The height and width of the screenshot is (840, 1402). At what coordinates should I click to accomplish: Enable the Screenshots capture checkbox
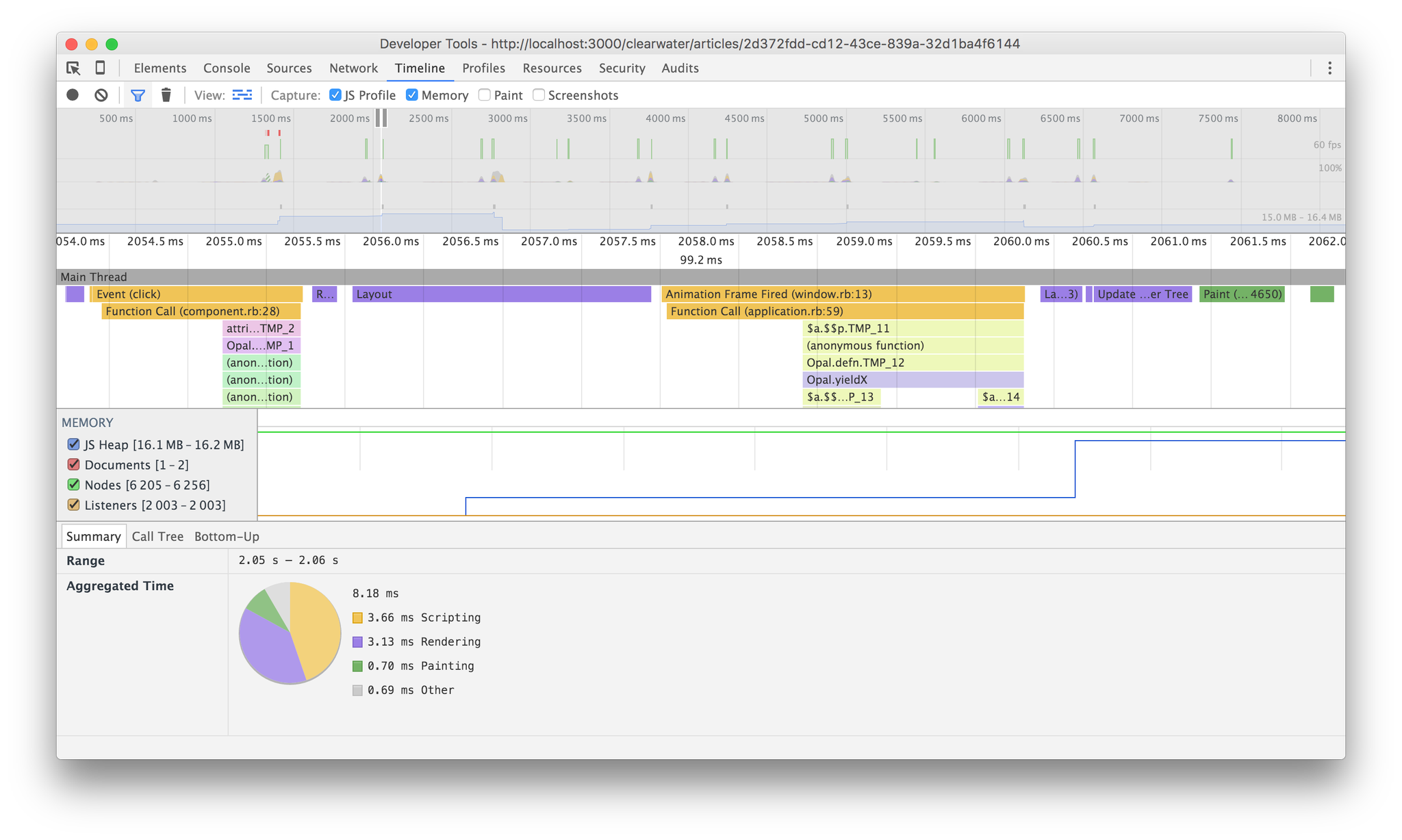(539, 95)
